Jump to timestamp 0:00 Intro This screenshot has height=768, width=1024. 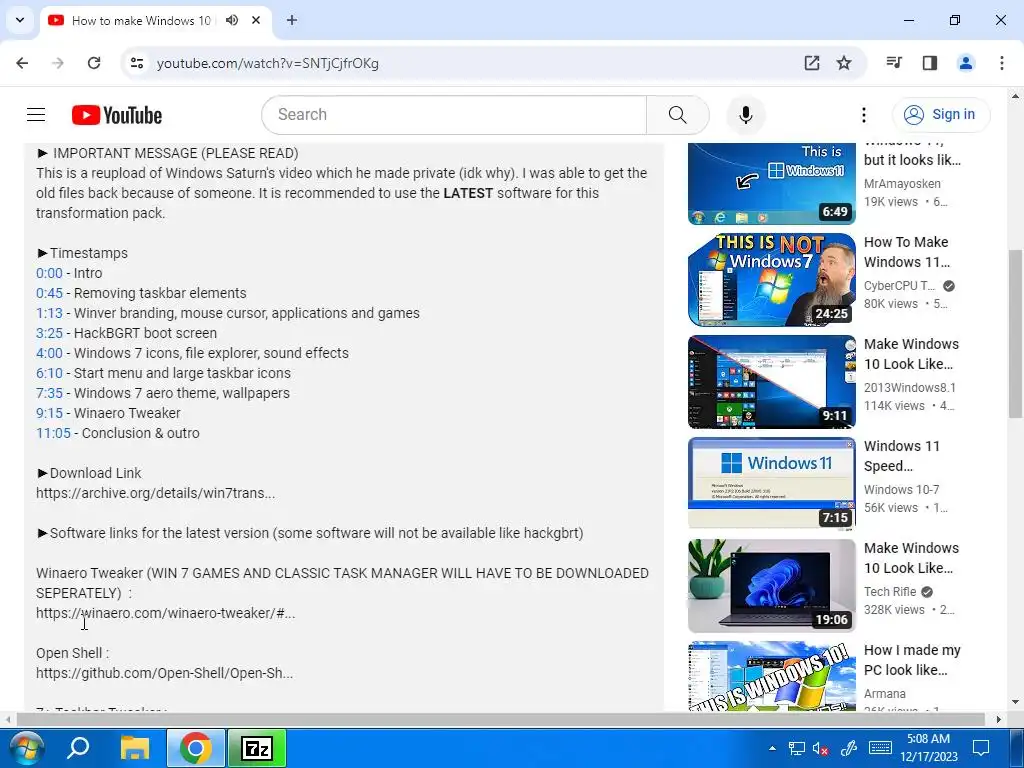click(49, 273)
